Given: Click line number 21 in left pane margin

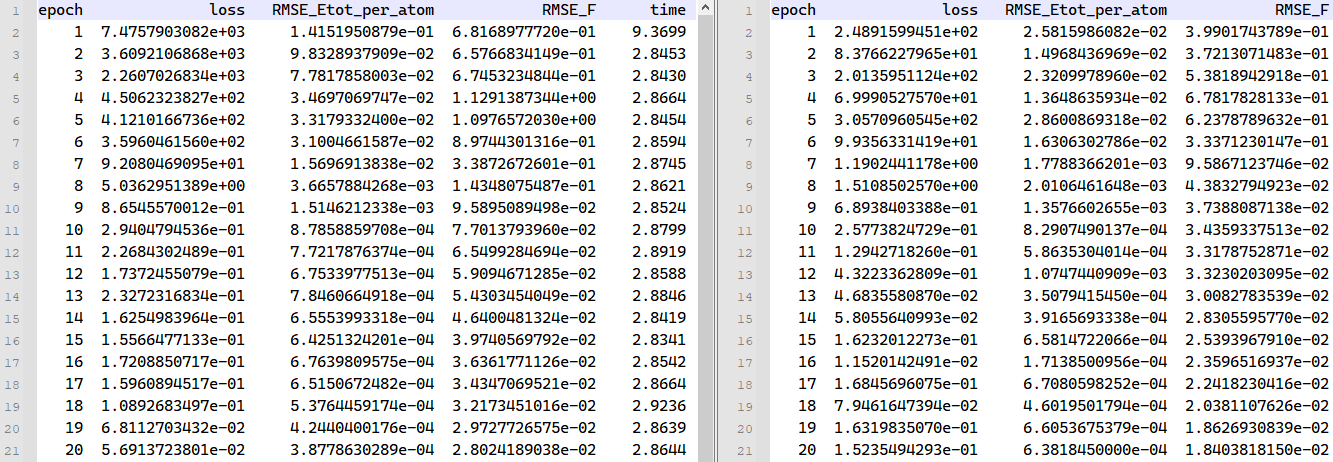Looking at the screenshot, I should 16,450.
